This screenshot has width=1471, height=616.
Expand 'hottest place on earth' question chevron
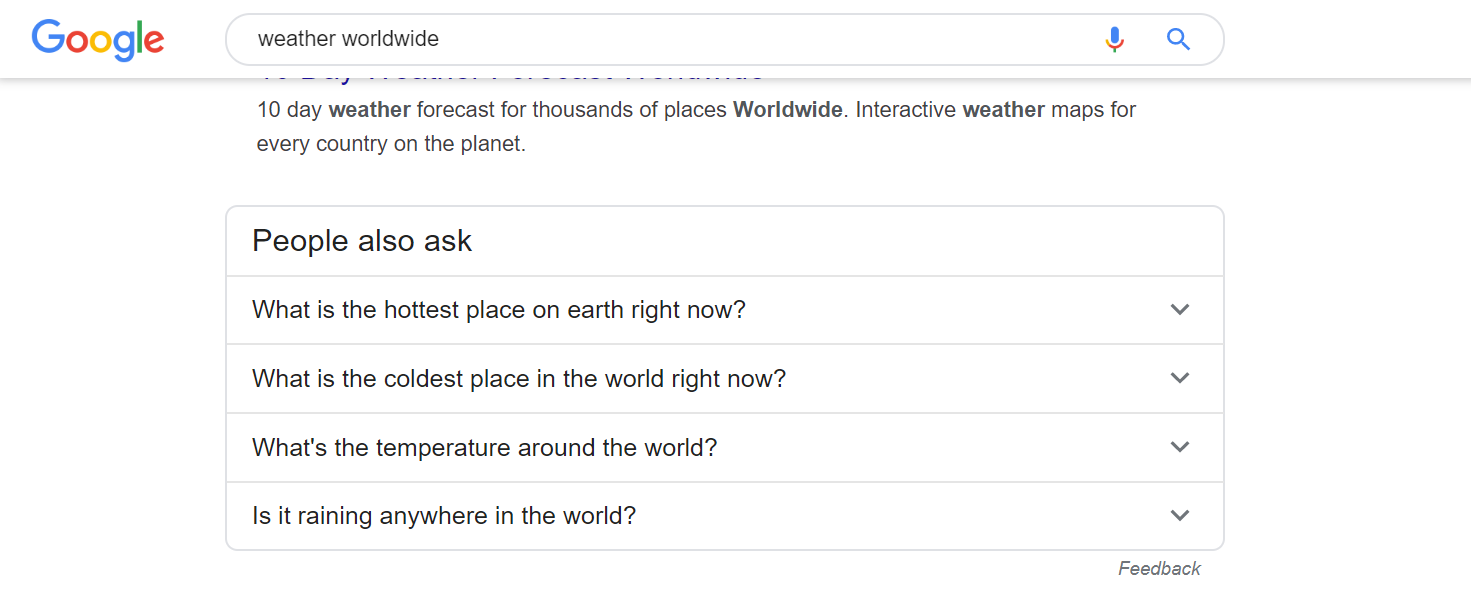[x=1180, y=310]
